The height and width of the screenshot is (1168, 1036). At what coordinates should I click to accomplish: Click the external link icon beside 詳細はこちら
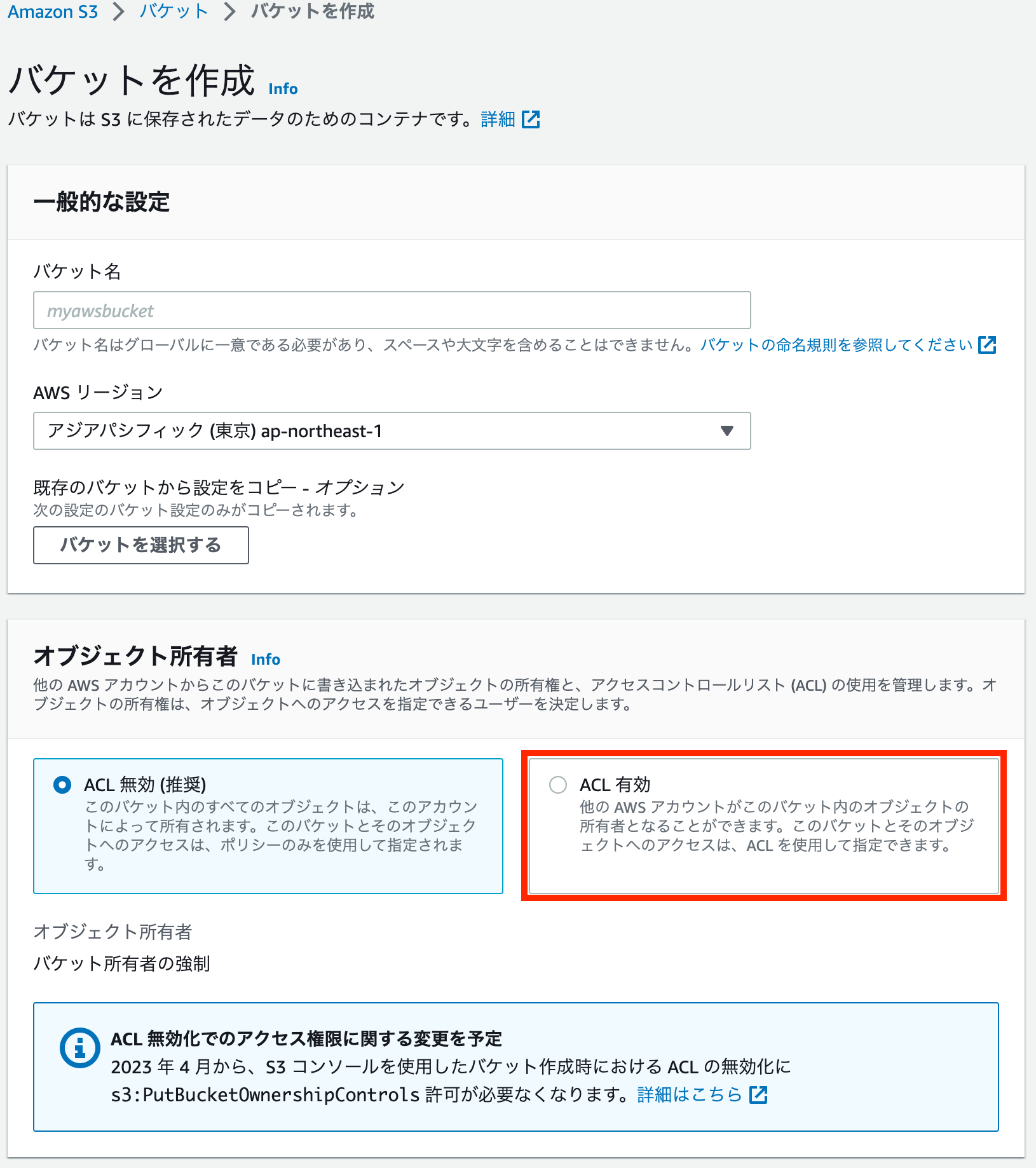[x=759, y=1095]
